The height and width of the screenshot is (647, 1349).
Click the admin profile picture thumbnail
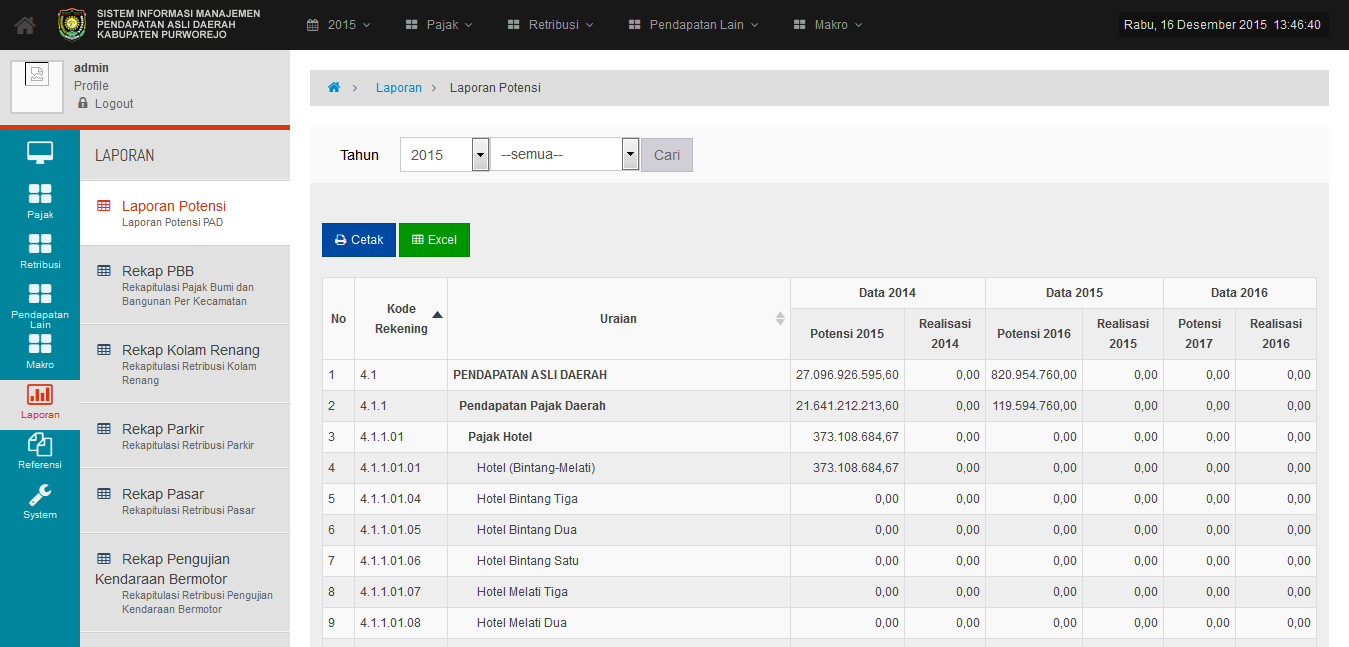37,87
